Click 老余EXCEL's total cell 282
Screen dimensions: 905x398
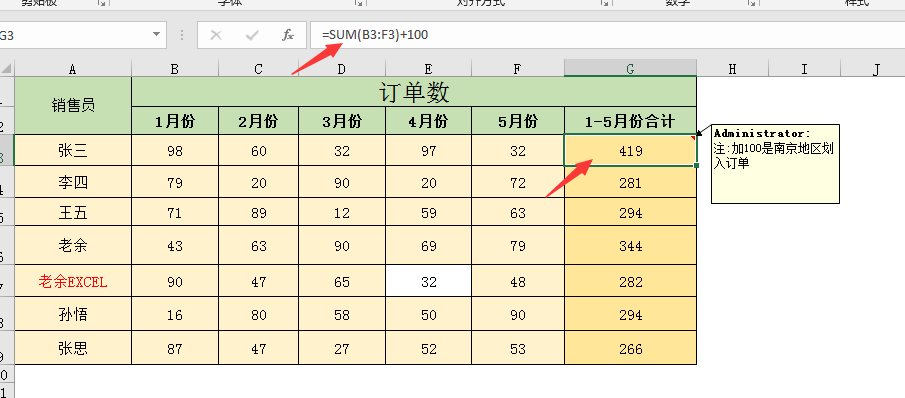point(630,281)
